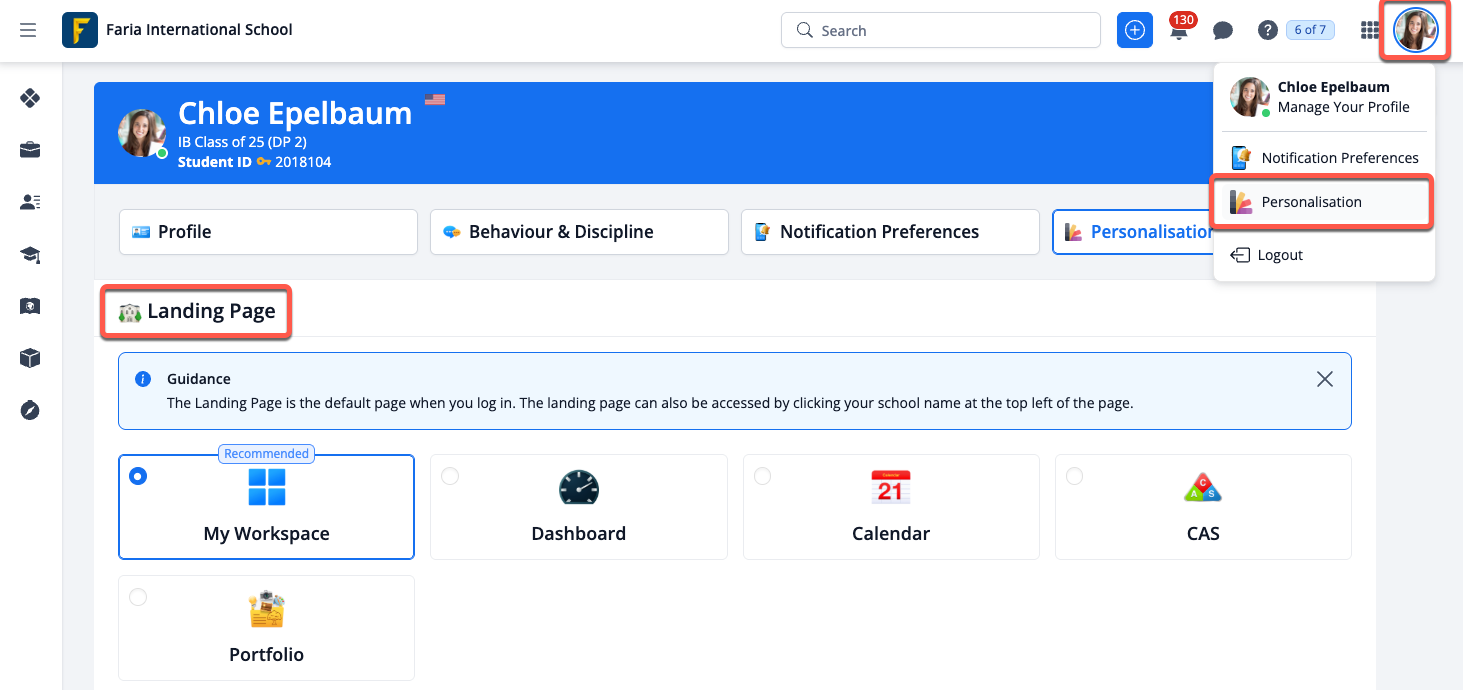1463x690 pixels.
Task: Open the messages chat bubble icon
Action: pyautogui.click(x=1222, y=30)
